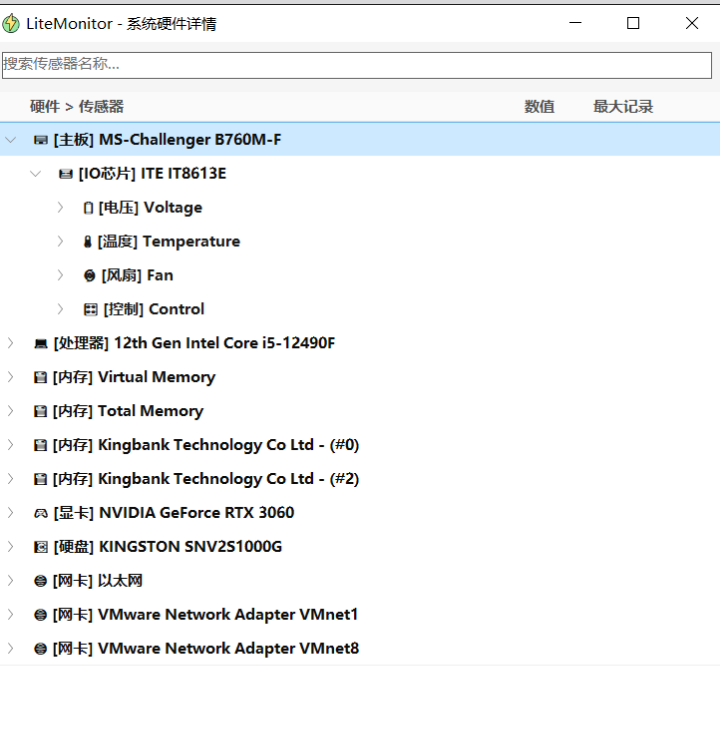Select the [内存] Virtual Memory text
Screen dimensions: 720x752
point(134,377)
